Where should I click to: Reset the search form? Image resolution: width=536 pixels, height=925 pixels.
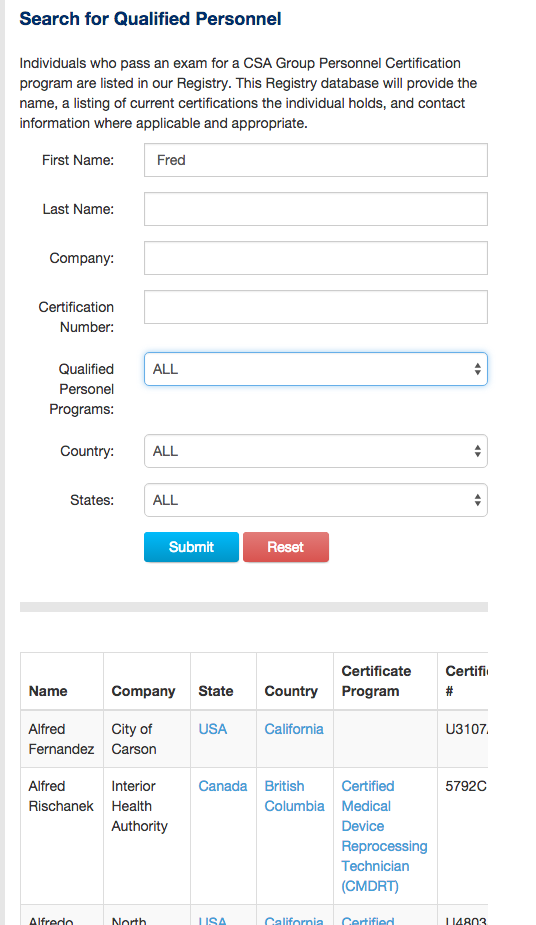click(x=286, y=547)
